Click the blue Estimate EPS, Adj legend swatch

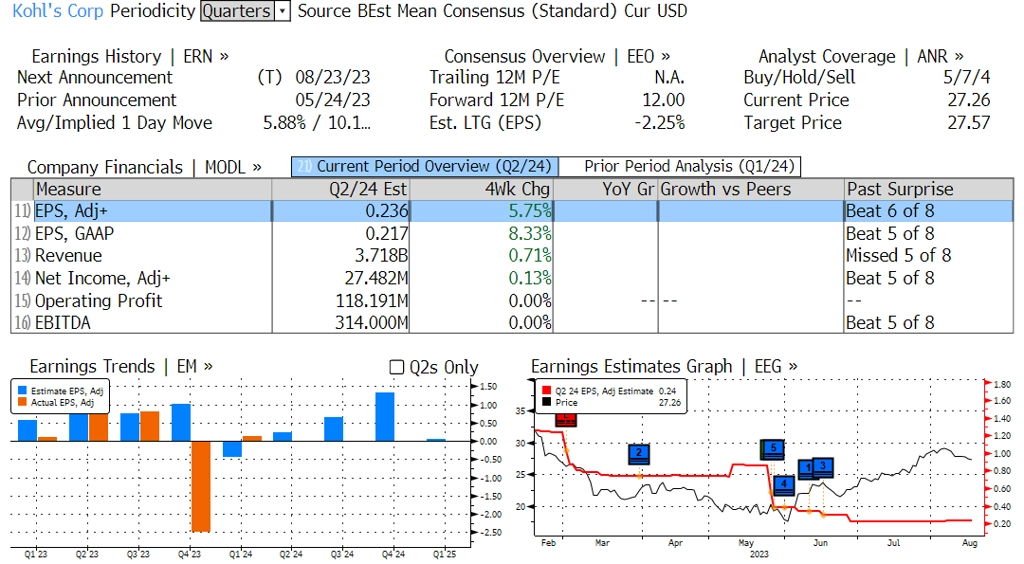[22, 391]
